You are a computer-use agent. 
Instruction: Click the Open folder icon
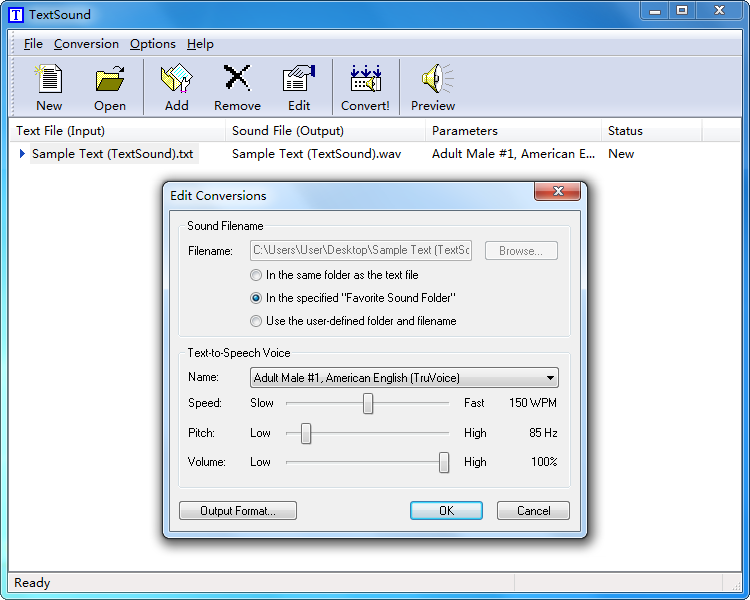tap(109, 80)
